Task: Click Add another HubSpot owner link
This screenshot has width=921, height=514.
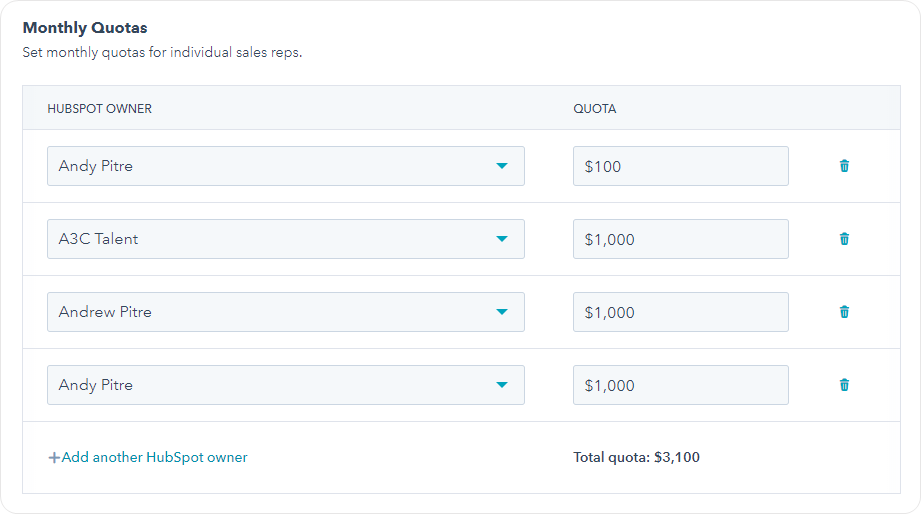Action: [x=155, y=457]
